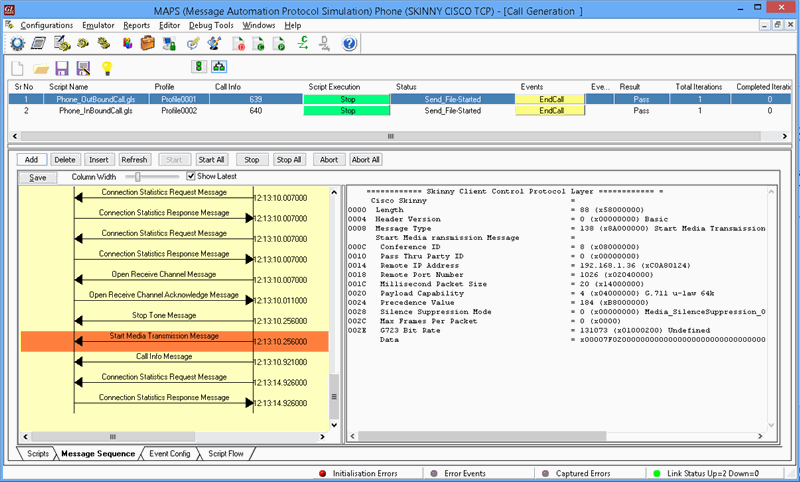Click the document icon with red D badge

point(238,43)
